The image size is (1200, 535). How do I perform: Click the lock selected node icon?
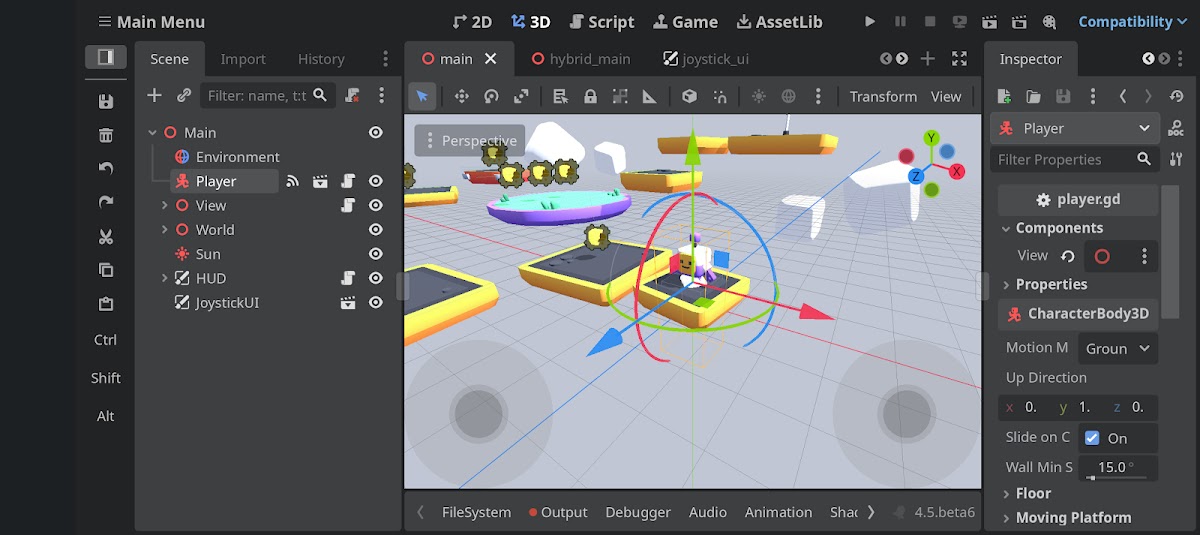point(590,97)
